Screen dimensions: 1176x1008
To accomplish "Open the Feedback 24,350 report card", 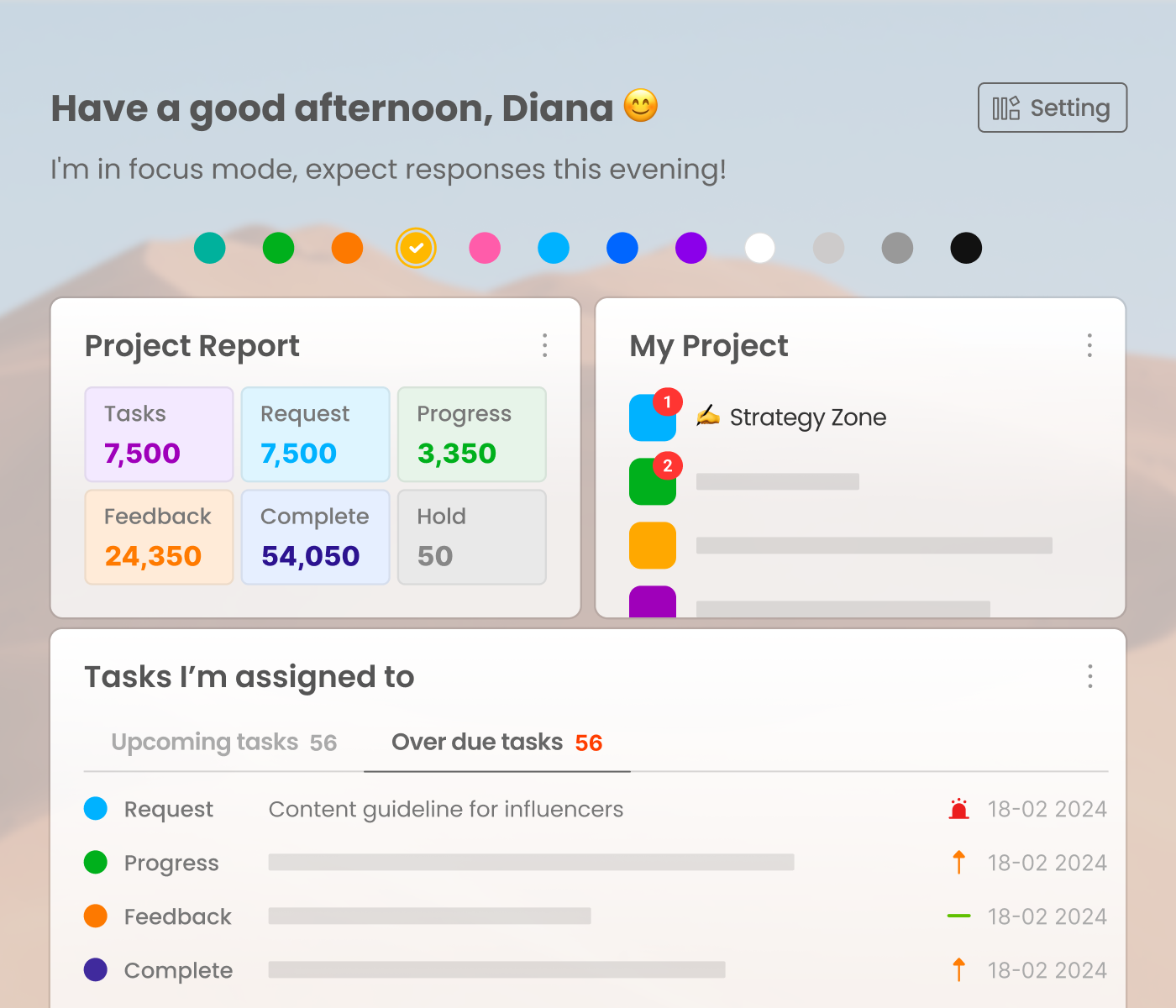I will click(159, 538).
